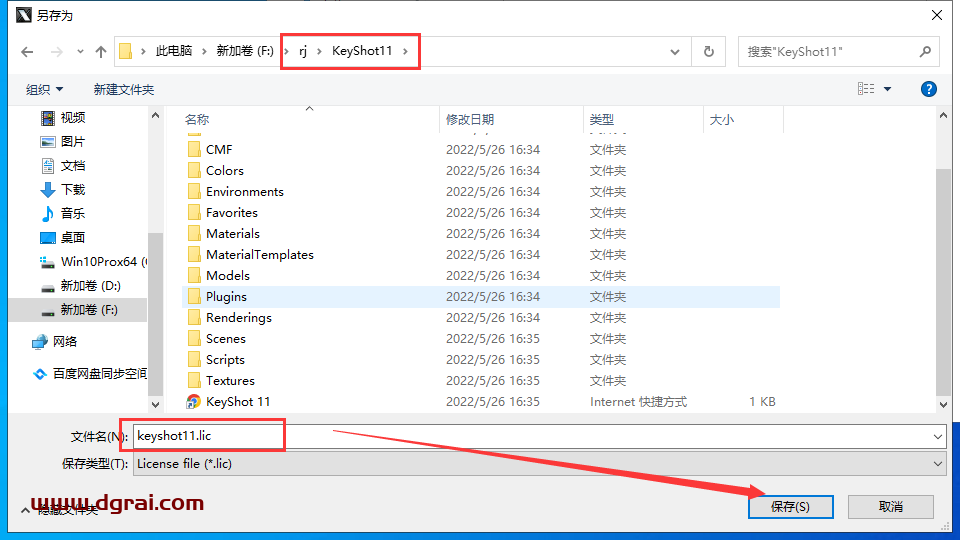Click the file name field with keyshot11.lic
Screen dimensions: 960x540
540,436
